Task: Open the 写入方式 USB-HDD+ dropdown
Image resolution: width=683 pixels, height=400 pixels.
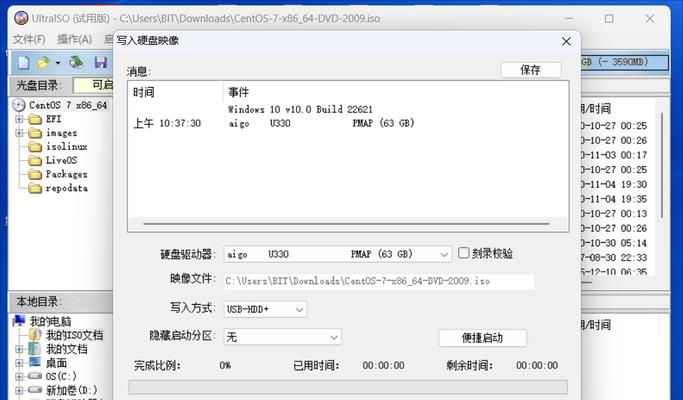Action: point(299,309)
